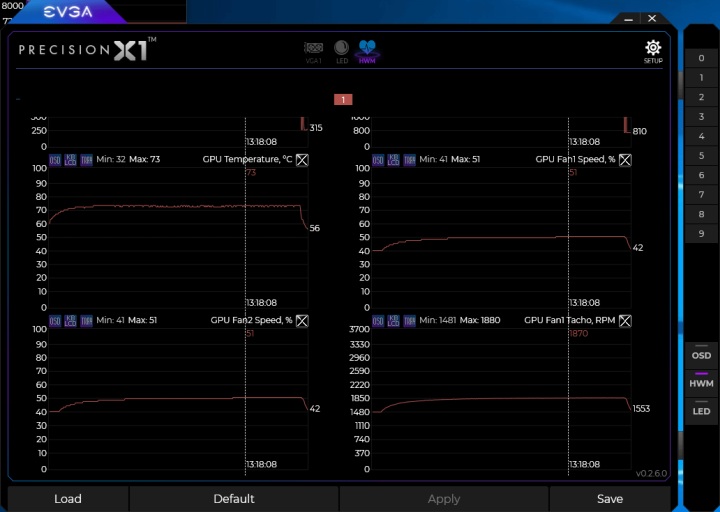Click the Load button
Screen dimensions: 720x512
pyautogui.click(x=68, y=499)
